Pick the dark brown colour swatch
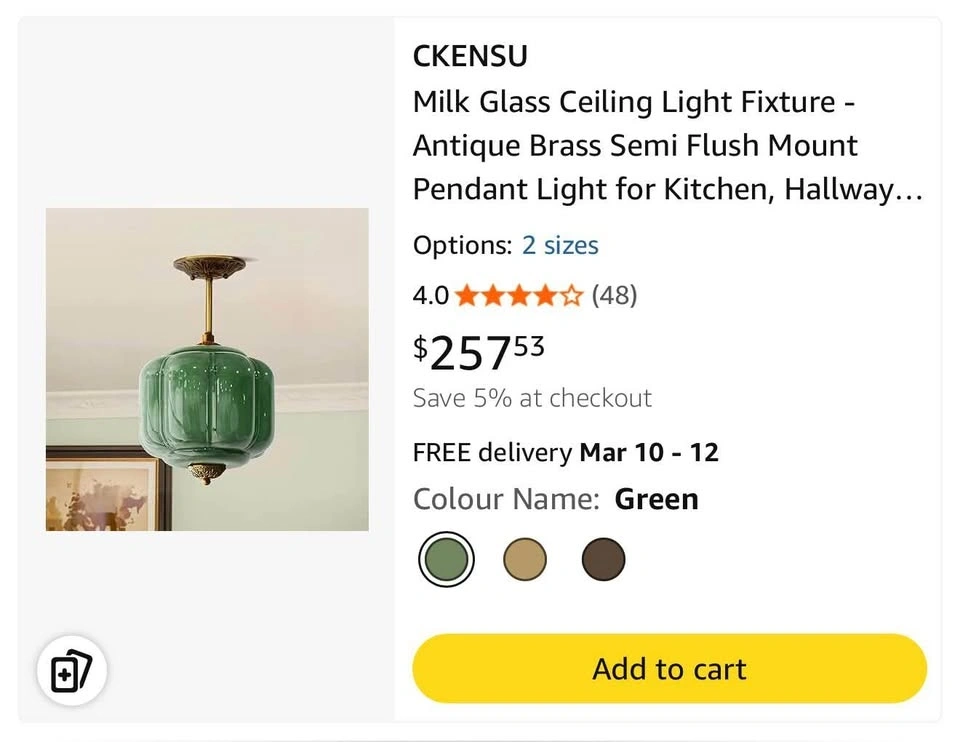 [603, 559]
